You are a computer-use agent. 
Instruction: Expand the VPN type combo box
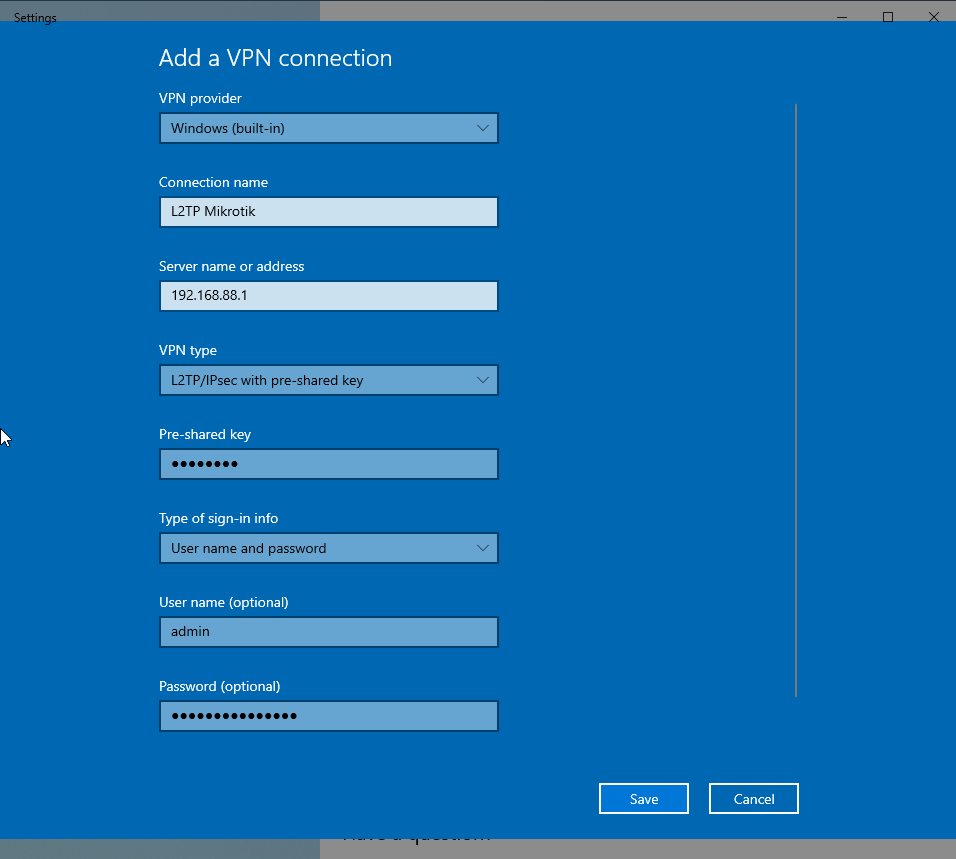[x=328, y=380]
